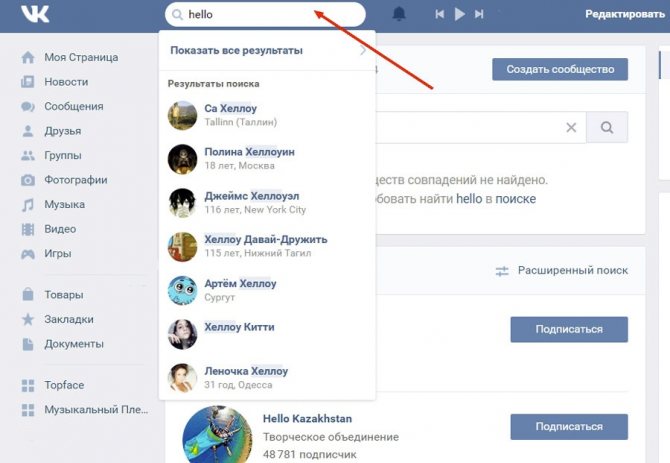Expand chevron next to Показать все результаты

(363, 50)
